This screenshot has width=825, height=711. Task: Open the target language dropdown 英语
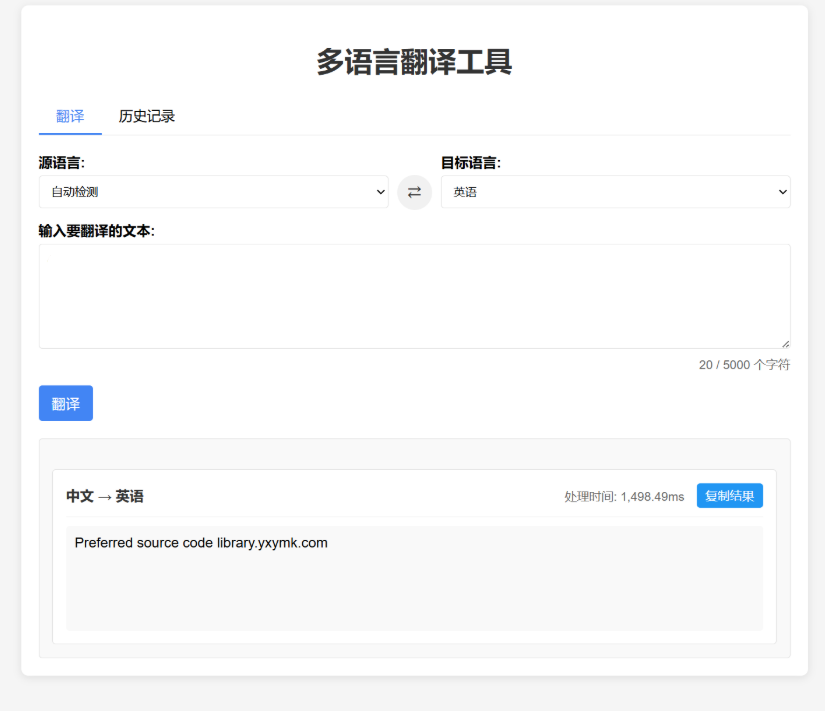click(x=616, y=192)
